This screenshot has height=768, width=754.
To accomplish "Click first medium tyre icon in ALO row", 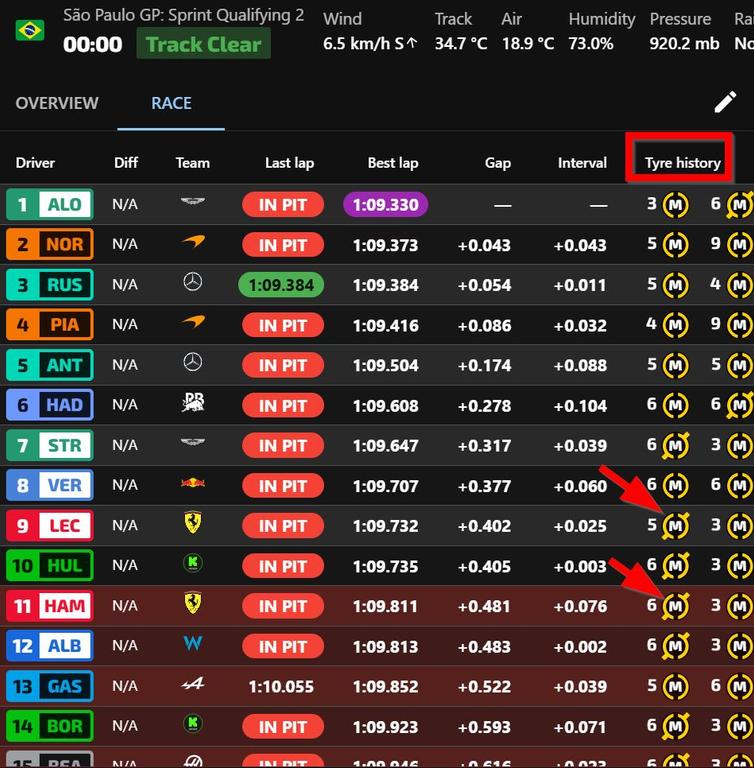I will [x=676, y=205].
